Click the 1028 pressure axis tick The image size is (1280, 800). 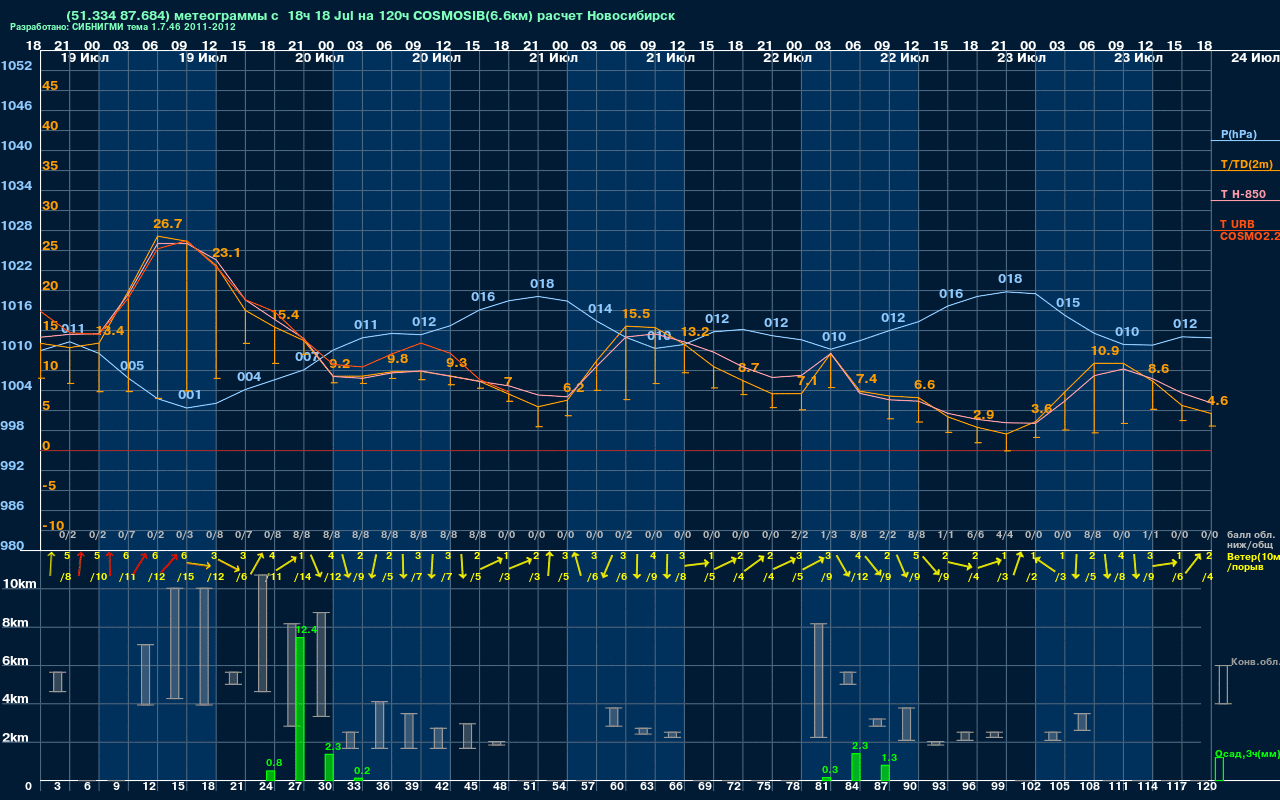16,226
